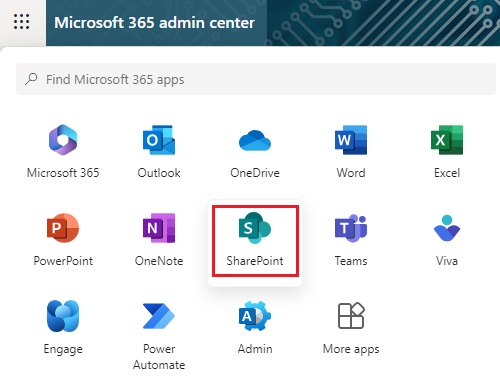This screenshot has height=390, width=500.
Task: Launch PowerPoint from the app list
Action: click(x=63, y=228)
